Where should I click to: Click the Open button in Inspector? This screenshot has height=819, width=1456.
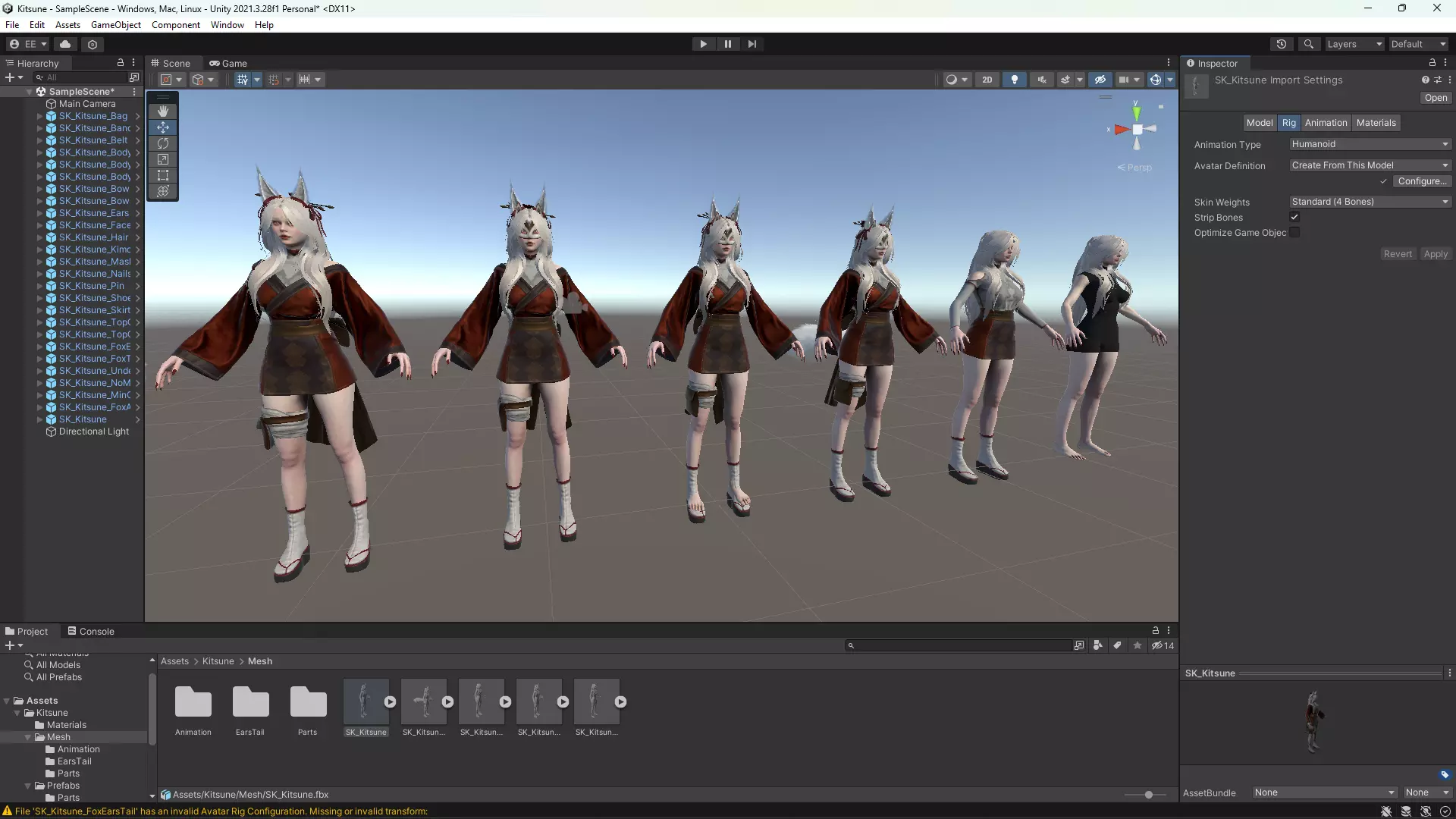tap(1436, 98)
